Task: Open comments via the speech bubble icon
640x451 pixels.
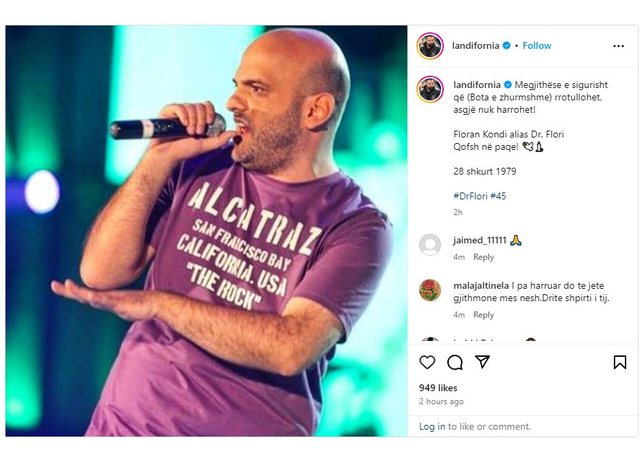Action: click(x=455, y=362)
